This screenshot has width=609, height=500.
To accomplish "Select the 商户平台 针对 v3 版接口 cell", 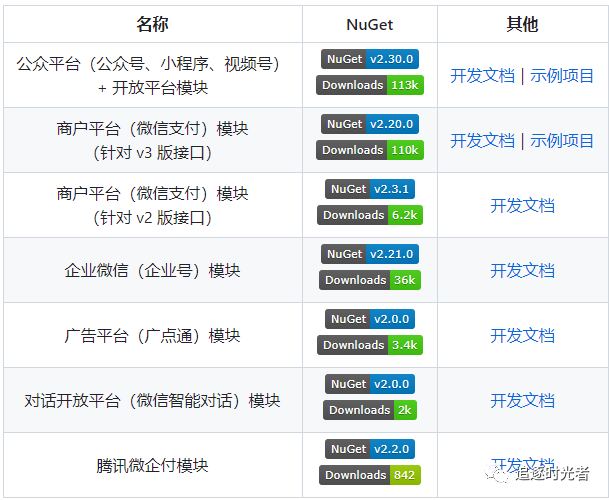I will tap(153, 140).
